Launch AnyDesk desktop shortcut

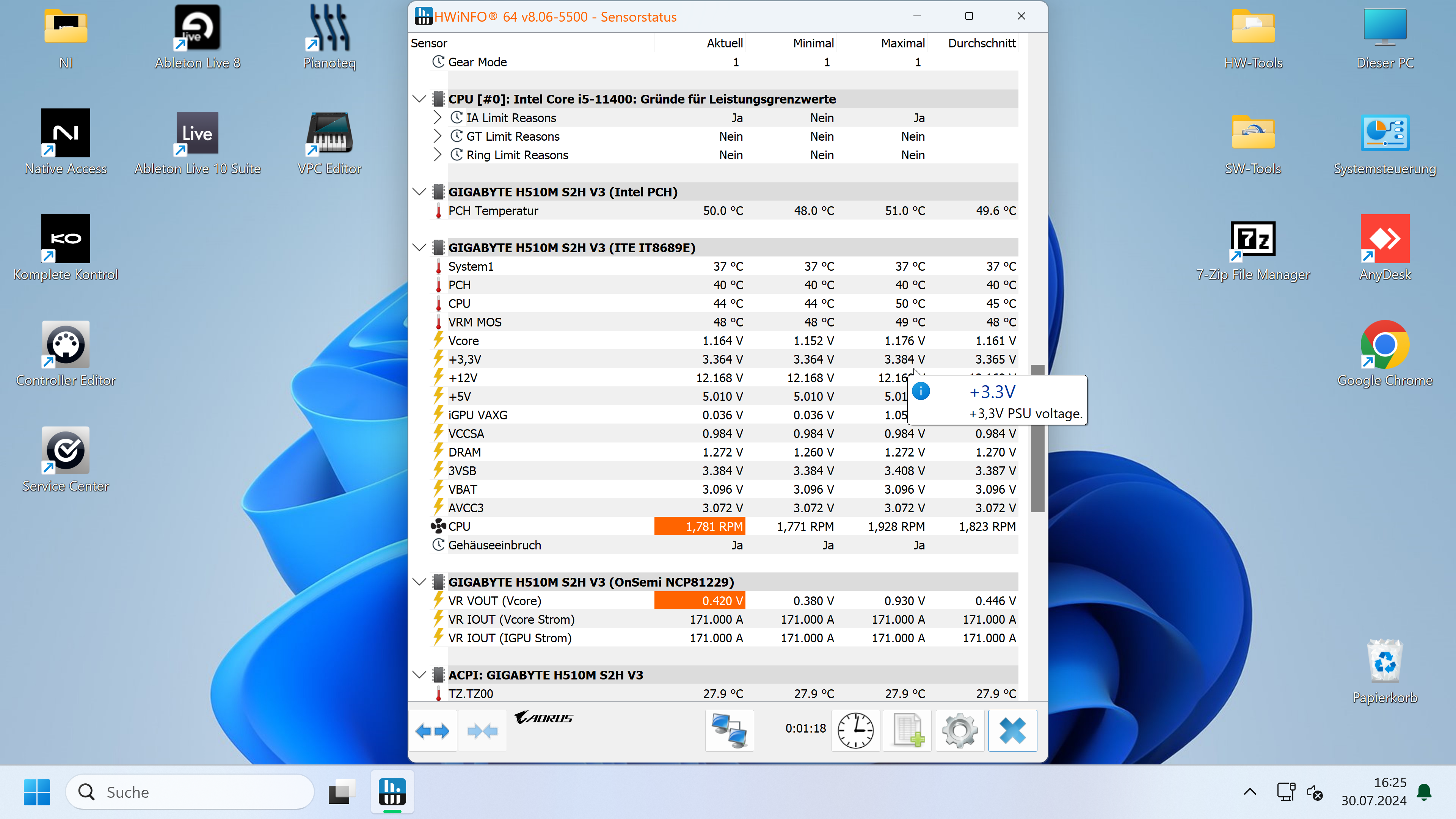pyautogui.click(x=1385, y=248)
